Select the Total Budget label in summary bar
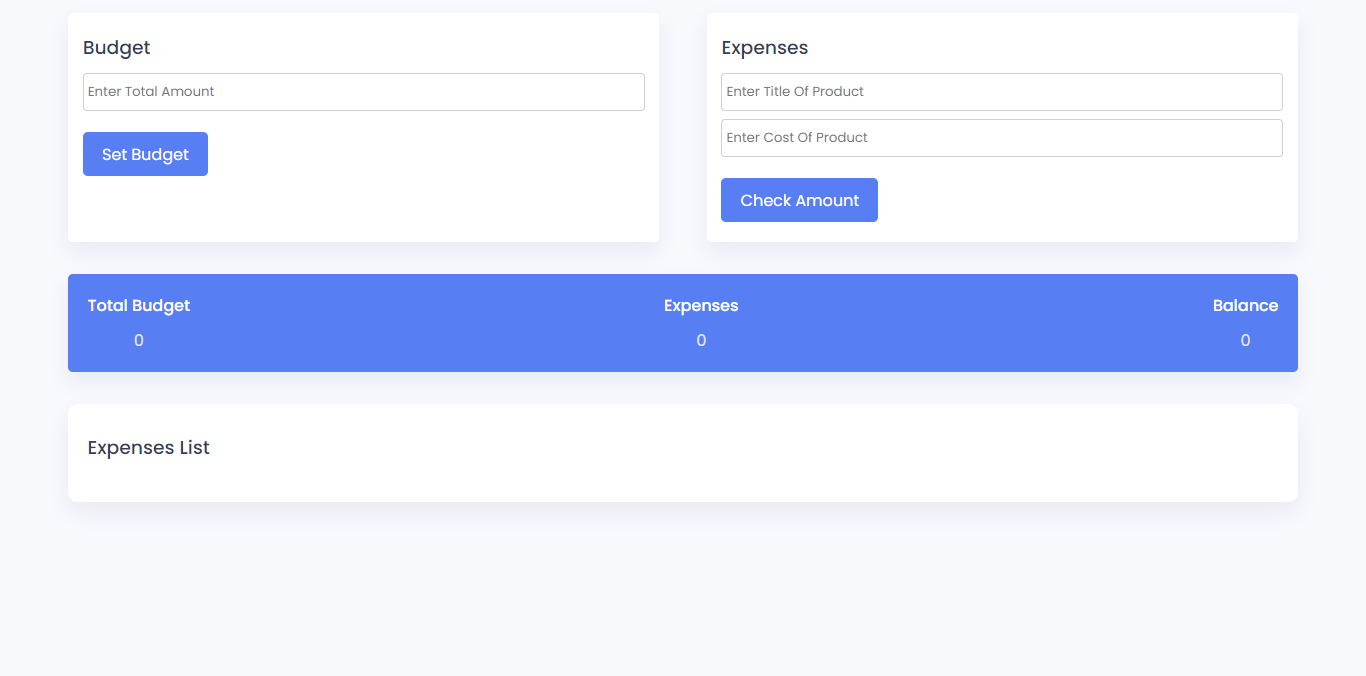Viewport: 1366px width, 676px height. point(139,306)
